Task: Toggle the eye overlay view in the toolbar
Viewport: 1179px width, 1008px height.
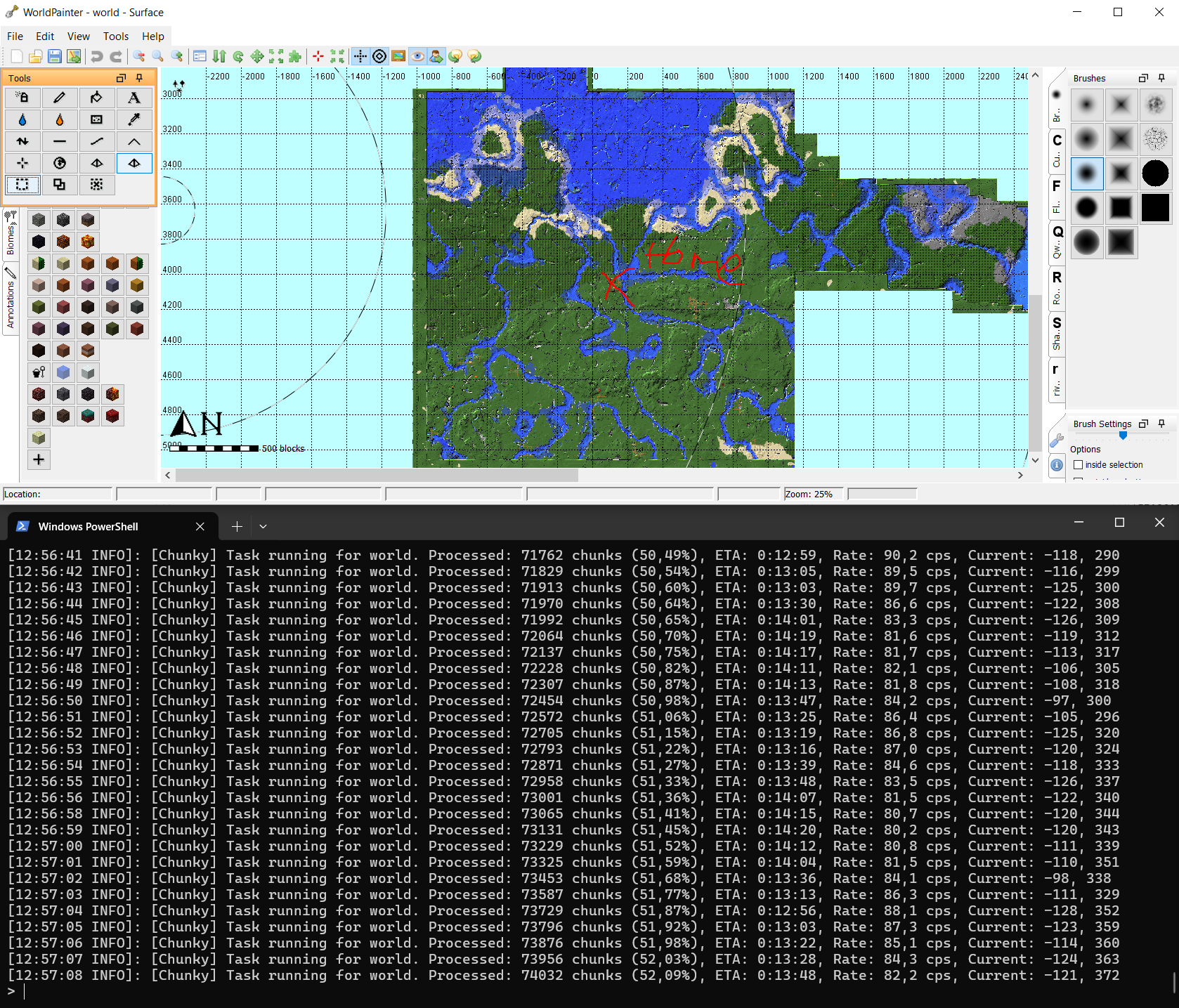Action: click(418, 56)
